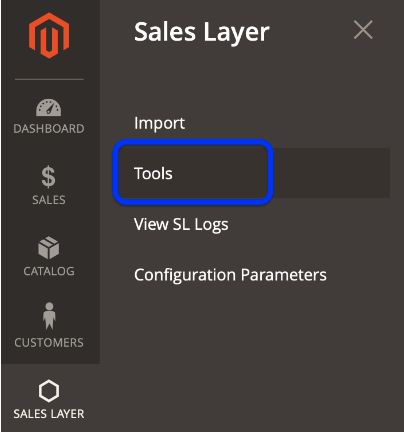The image size is (404, 432).
Task: Select the dollar sign Sales icon
Action: 48,177
